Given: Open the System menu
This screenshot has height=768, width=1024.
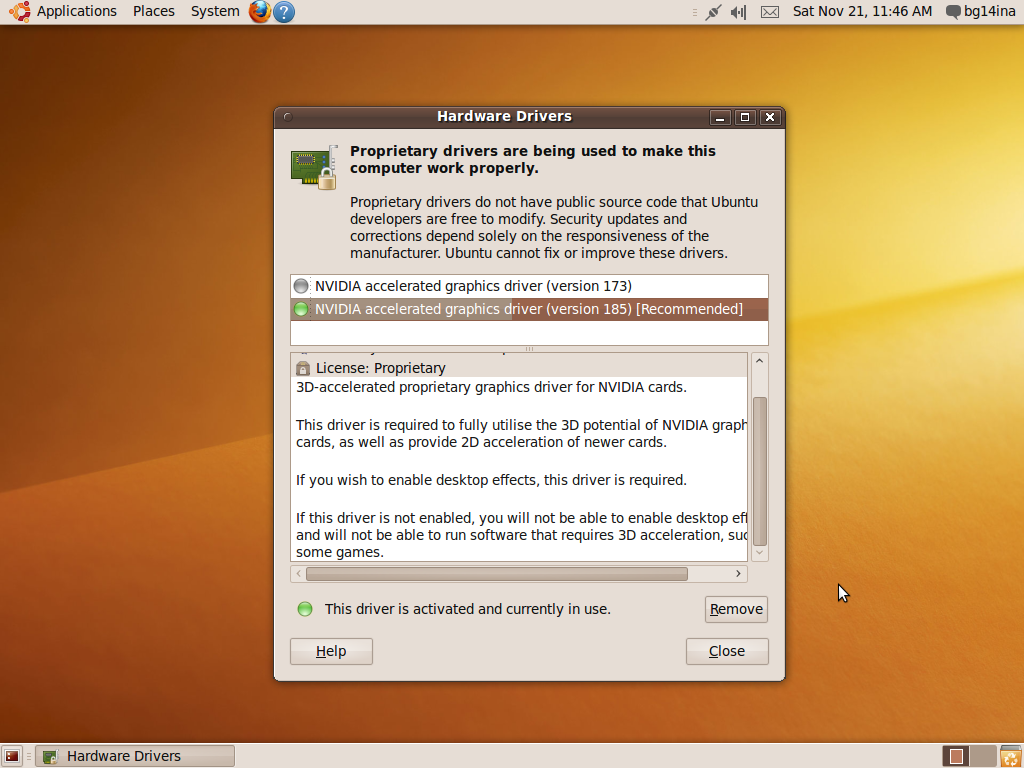Looking at the screenshot, I should coord(215,12).
